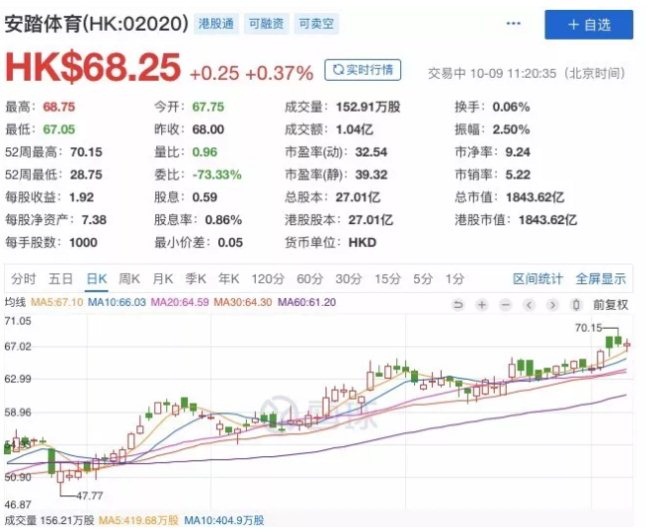Screen dimensions: 660x532
Task: Click the percent change +0.37%
Action: point(279,74)
